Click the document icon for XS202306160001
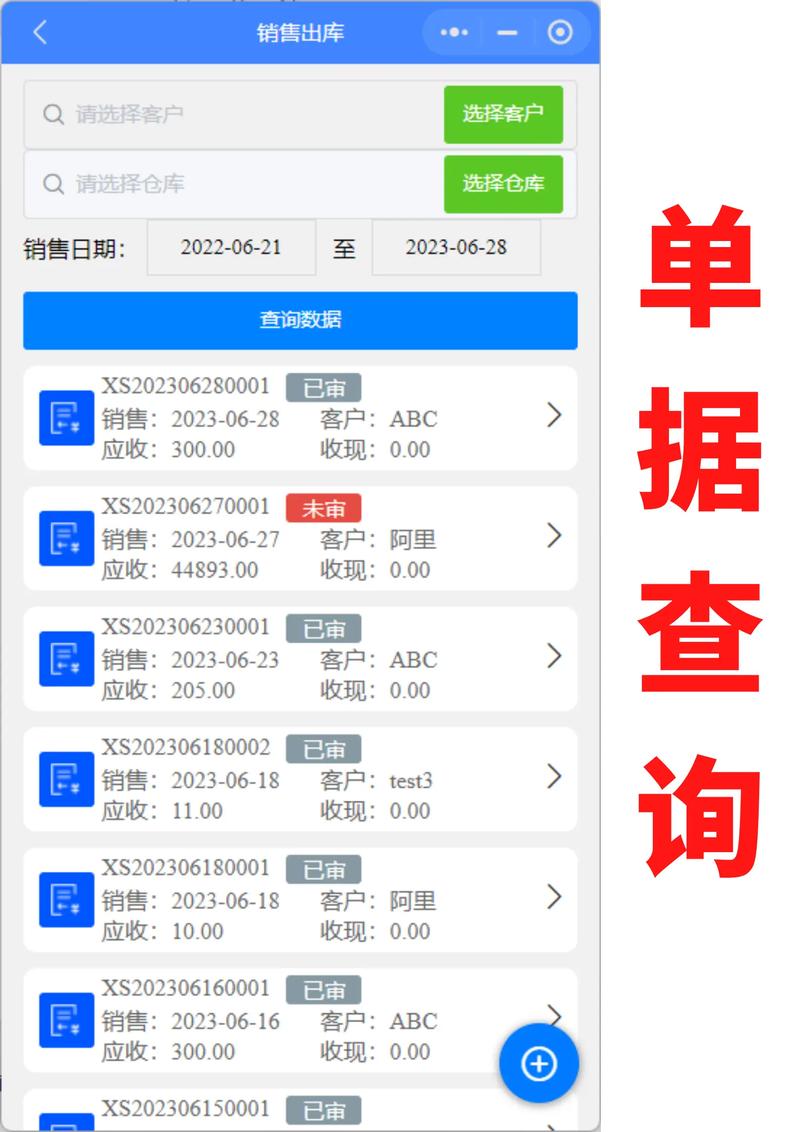Viewport: 800px width, 1132px height. pos(66,1020)
